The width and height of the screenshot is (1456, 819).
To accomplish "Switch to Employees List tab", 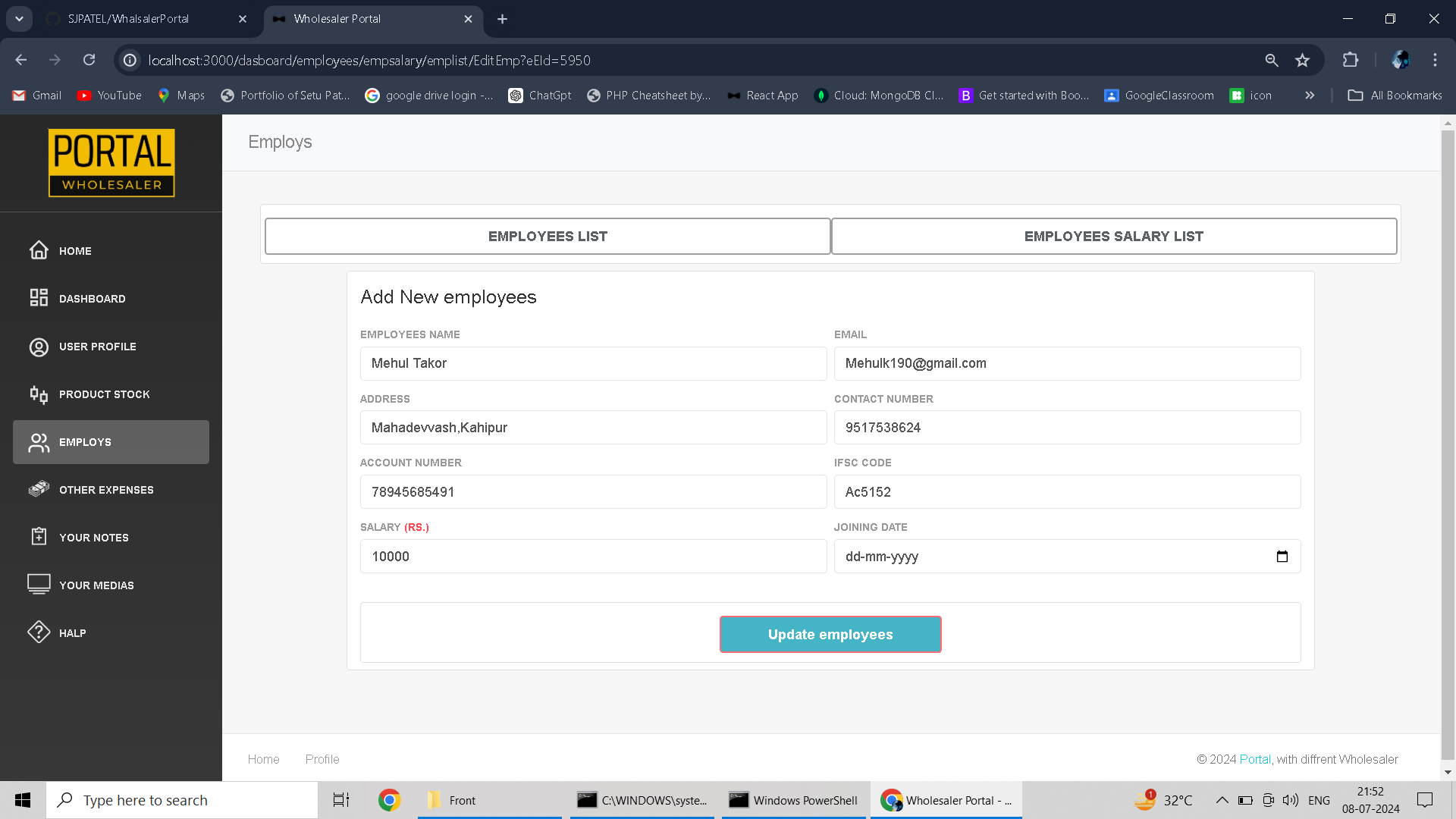I will click(548, 237).
